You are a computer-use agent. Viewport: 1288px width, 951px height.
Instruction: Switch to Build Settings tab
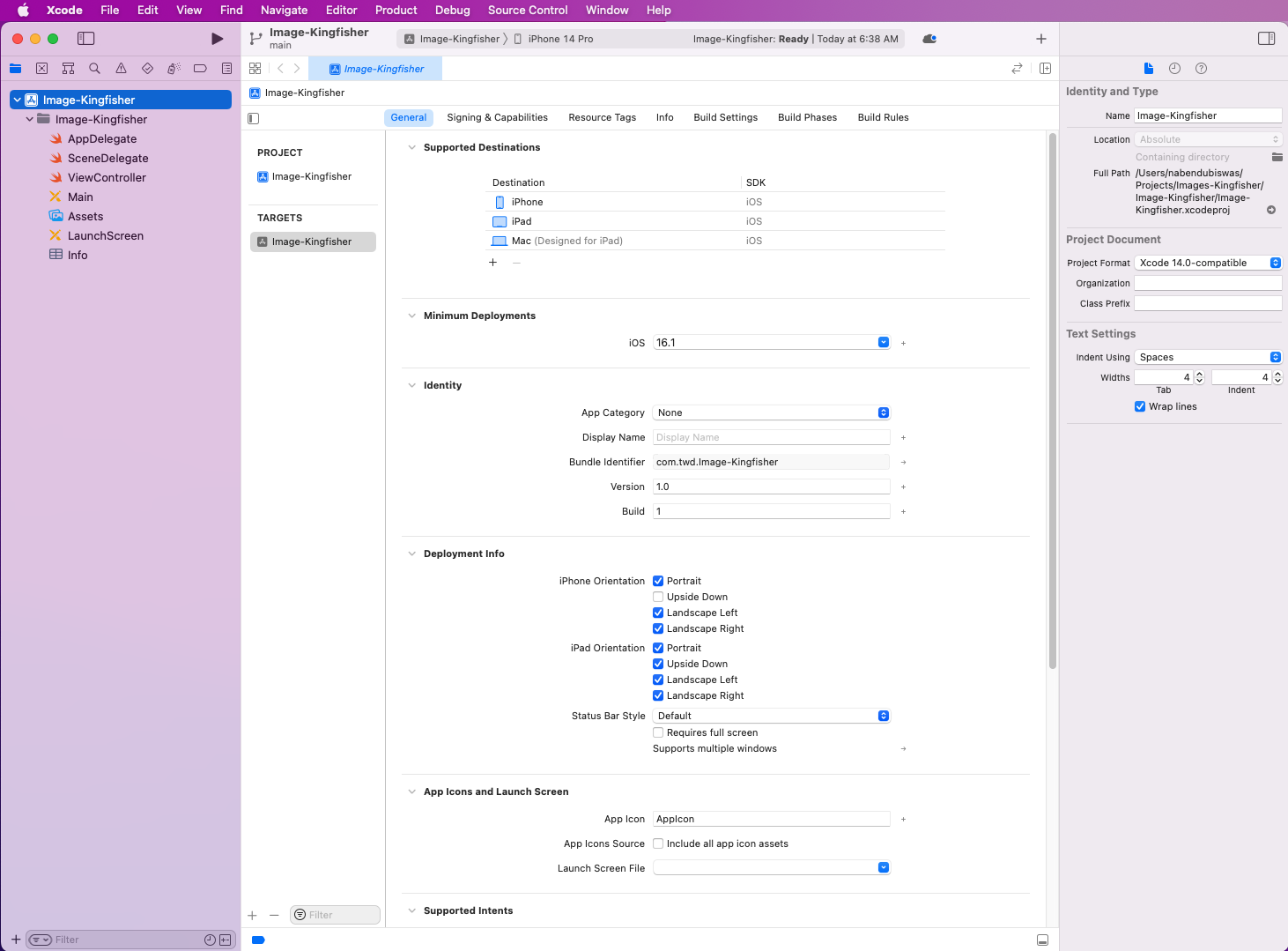725,117
